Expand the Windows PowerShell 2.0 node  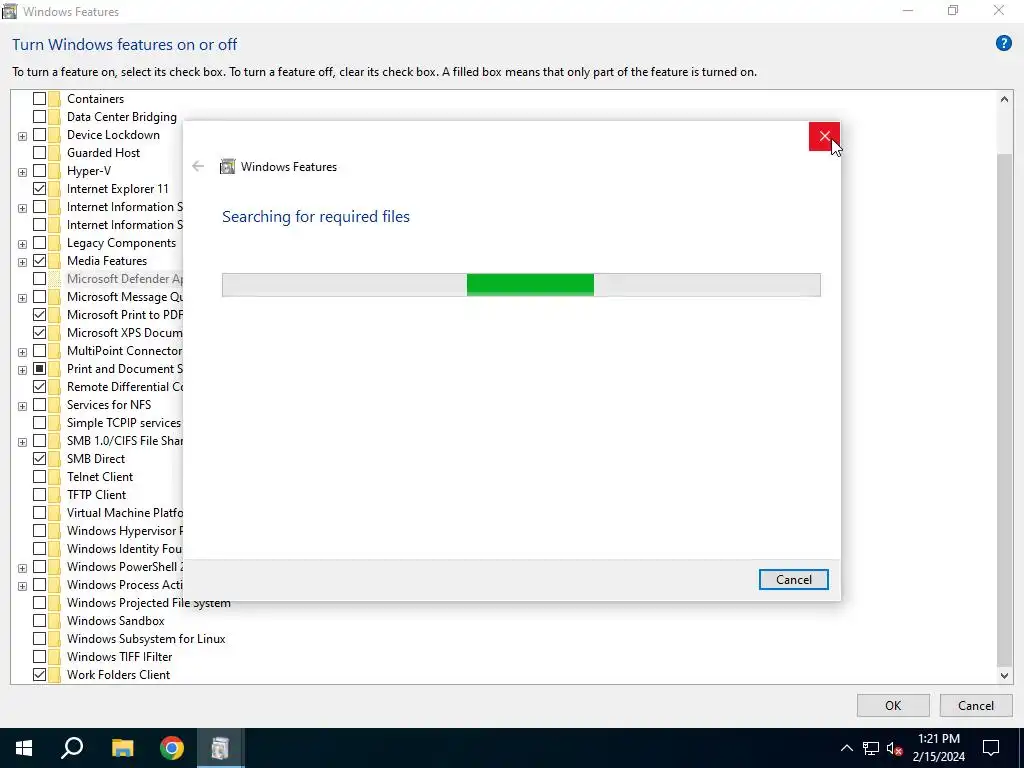coord(22,568)
